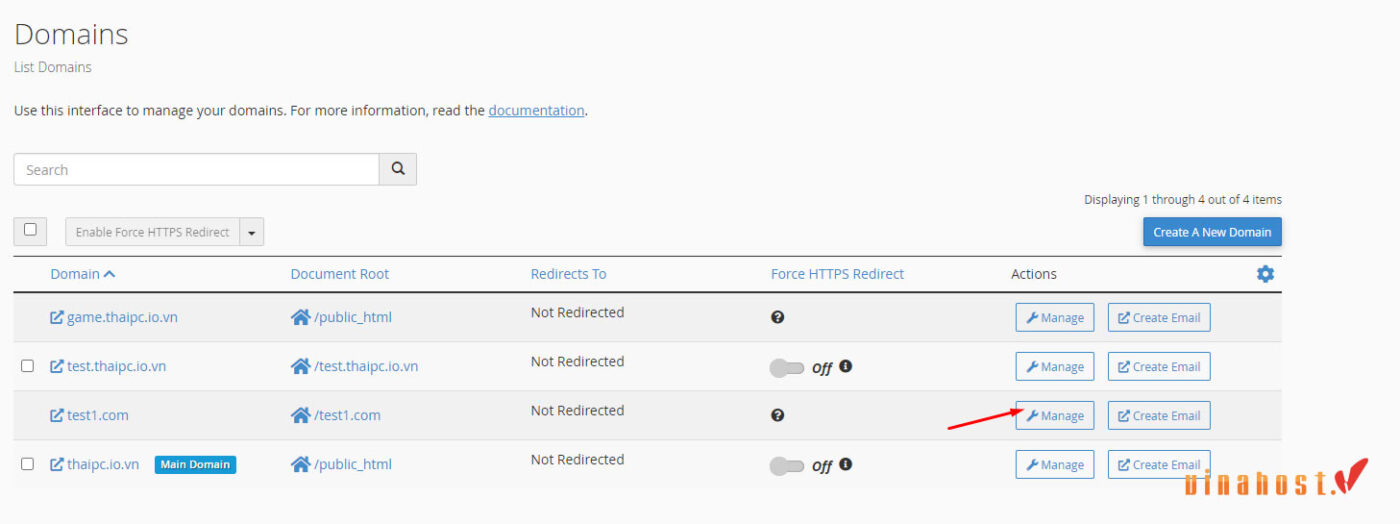
Task: Click info icon next to test.thaipc.io.vn toggle
Action: 845,366
